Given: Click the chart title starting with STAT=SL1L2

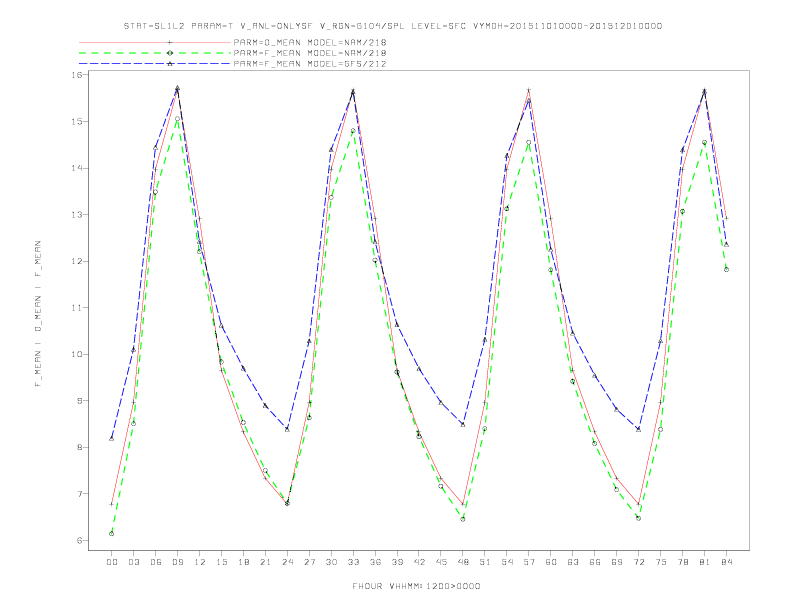Looking at the screenshot, I should (393, 26).
